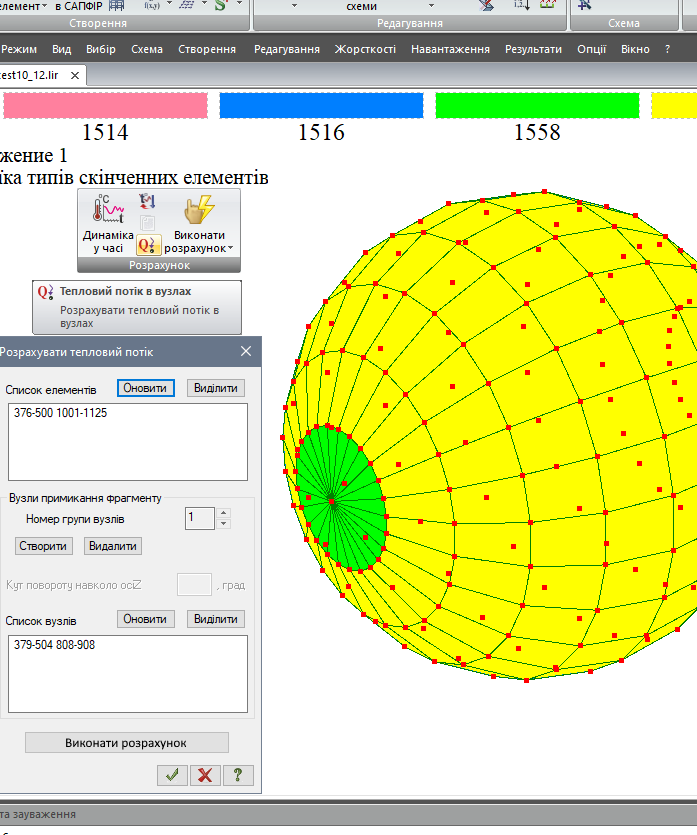The width and height of the screenshot is (697, 835).
Task: Click the Динаміка у часі thermometer icon
Action: tap(106, 210)
